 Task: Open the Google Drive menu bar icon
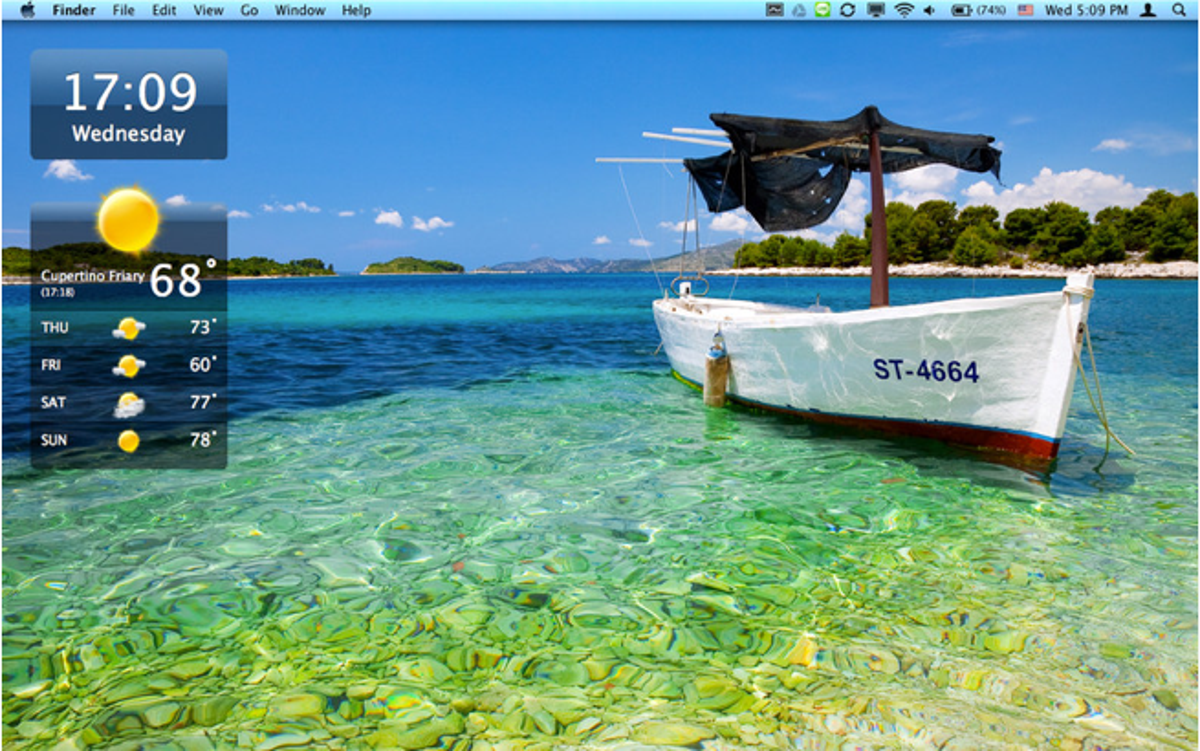[x=800, y=10]
